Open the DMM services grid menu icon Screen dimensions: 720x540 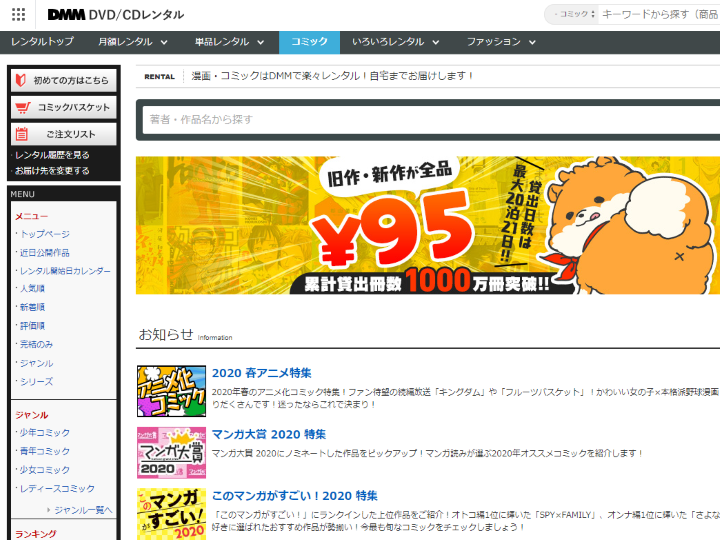click(18, 15)
